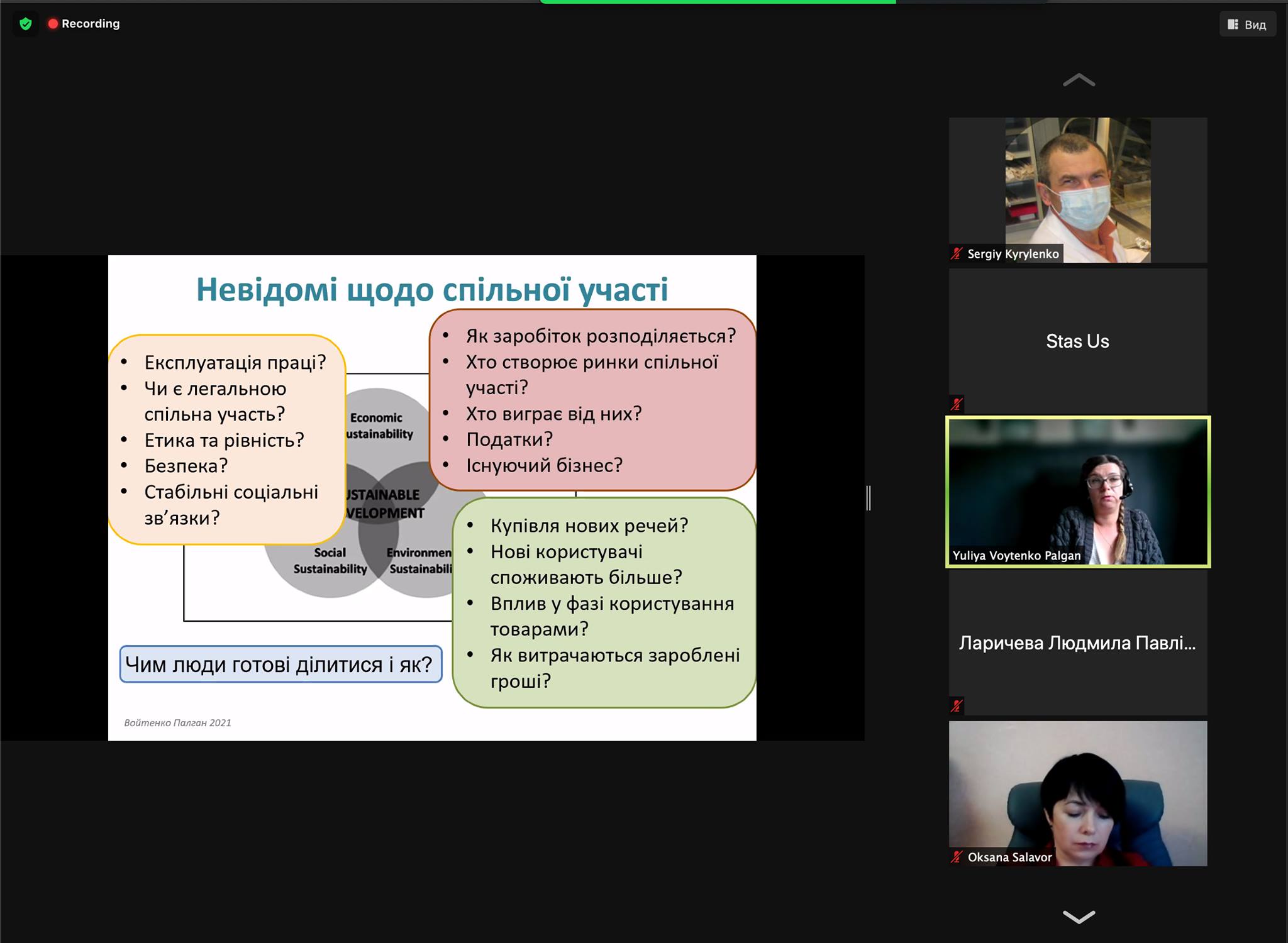This screenshot has width=1288, height=943.
Task: Click the green progress bar at top
Action: (717, 2)
